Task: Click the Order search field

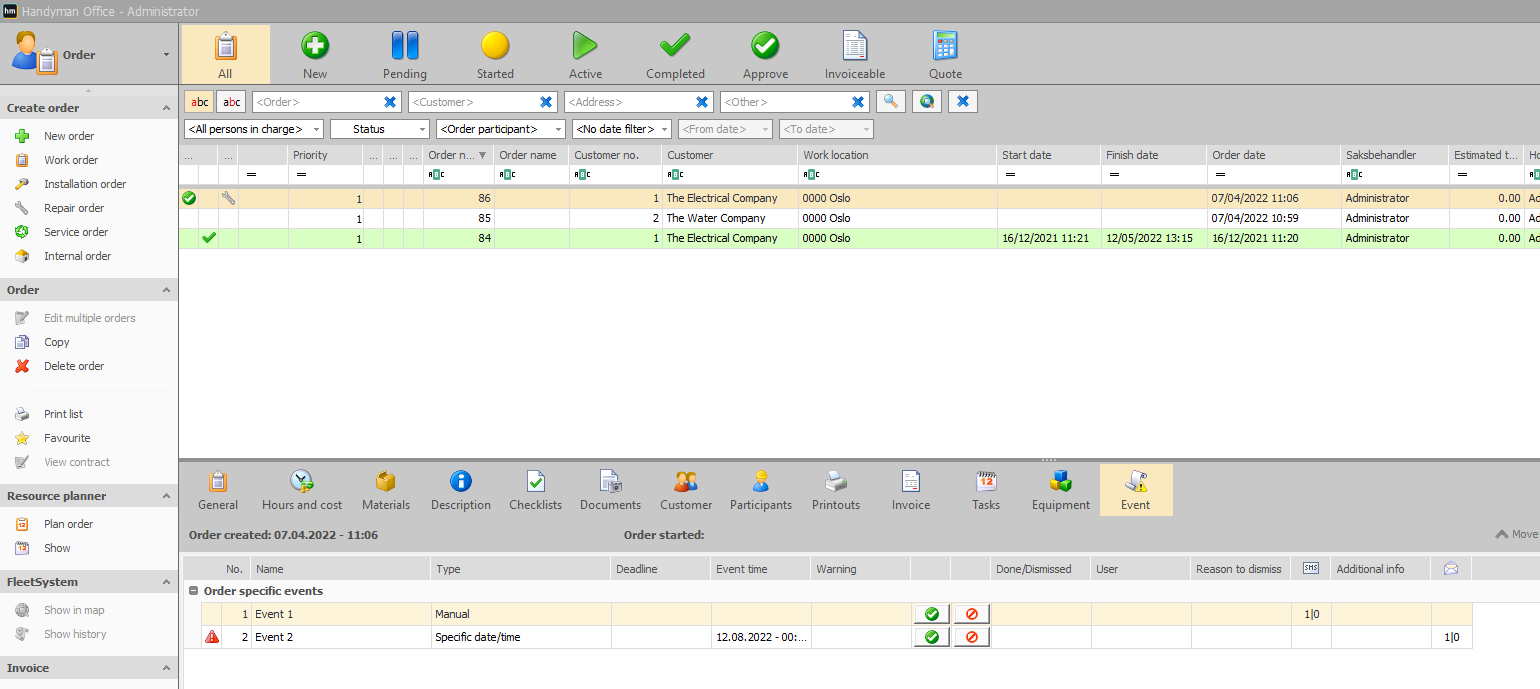Action: [x=317, y=102]
